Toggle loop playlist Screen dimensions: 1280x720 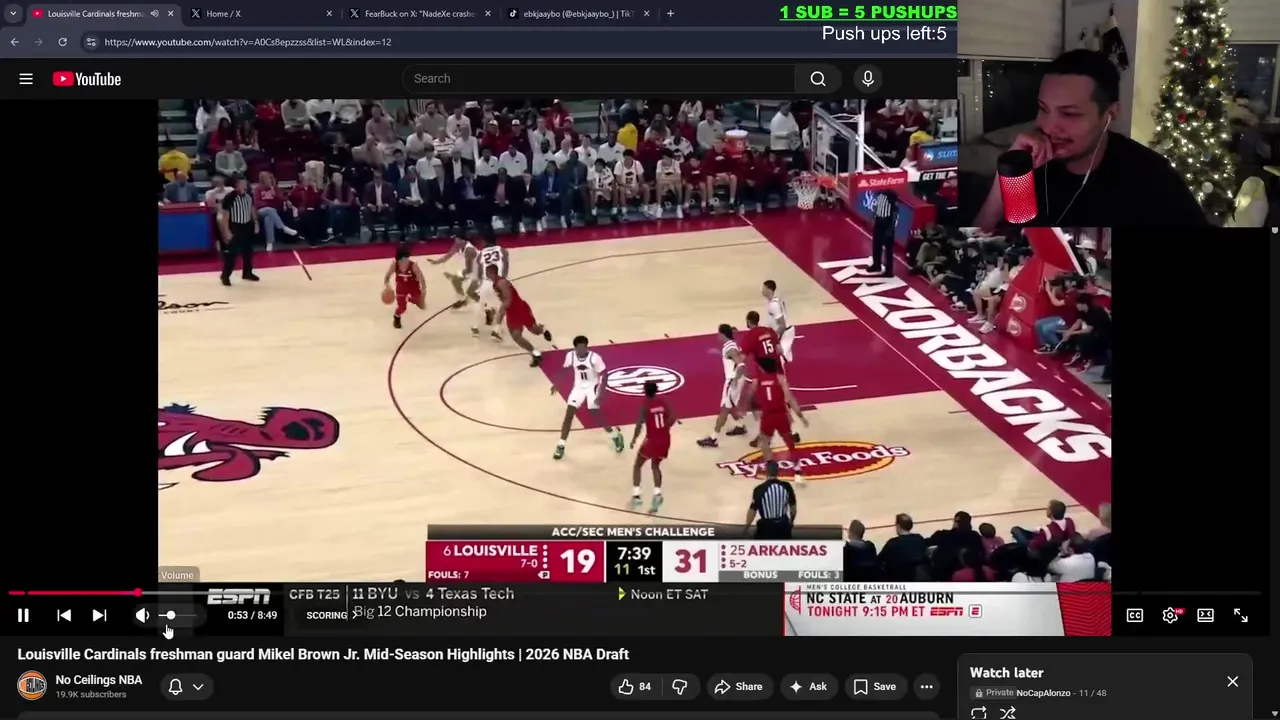[x=979, y=713]
